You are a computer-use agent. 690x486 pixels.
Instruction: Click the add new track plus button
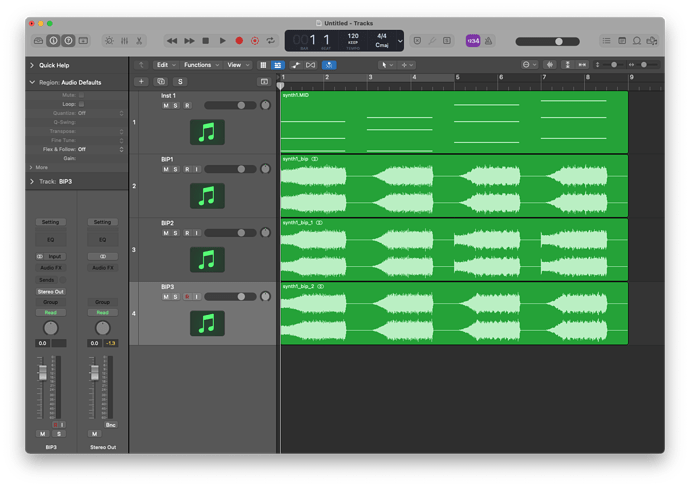coord(141,80)
